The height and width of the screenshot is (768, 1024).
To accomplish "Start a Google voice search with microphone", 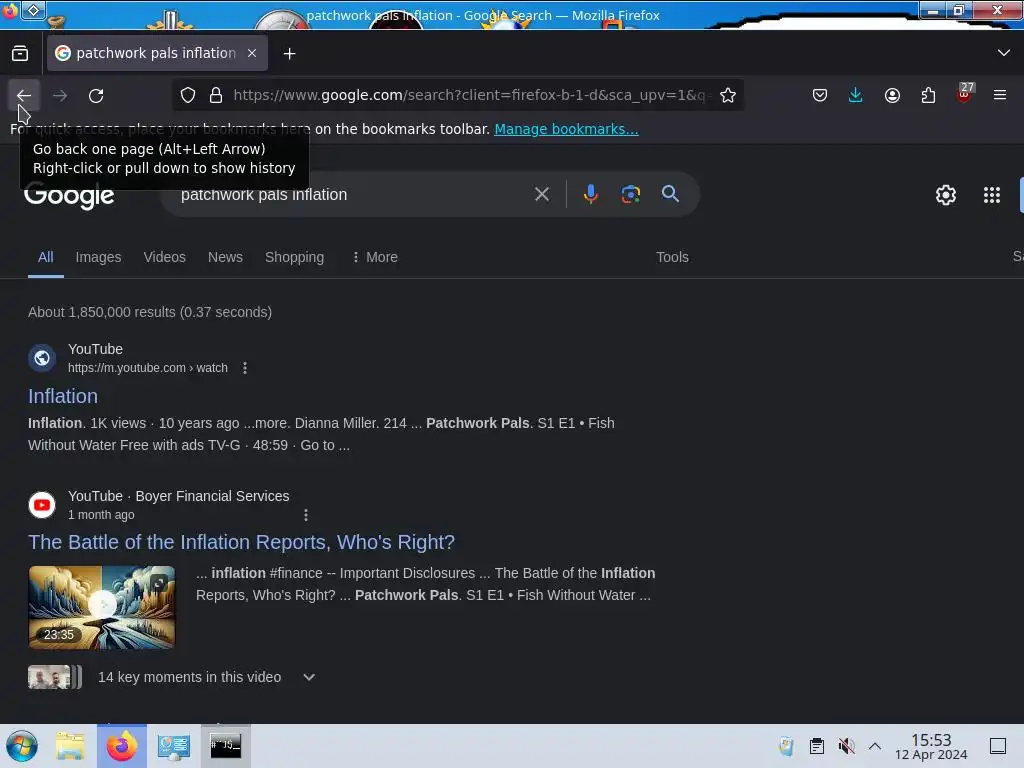I will click(x=590, y=194).
